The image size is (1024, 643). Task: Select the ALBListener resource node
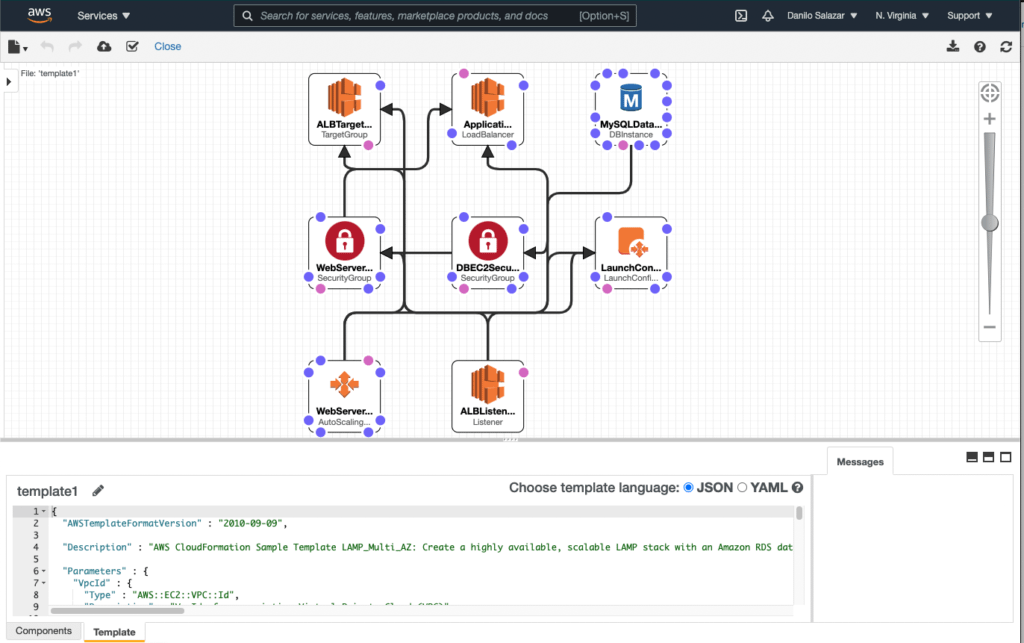487,396
